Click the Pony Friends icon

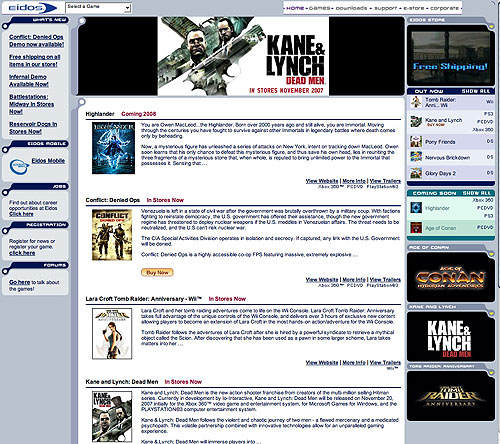click(416, 142)
